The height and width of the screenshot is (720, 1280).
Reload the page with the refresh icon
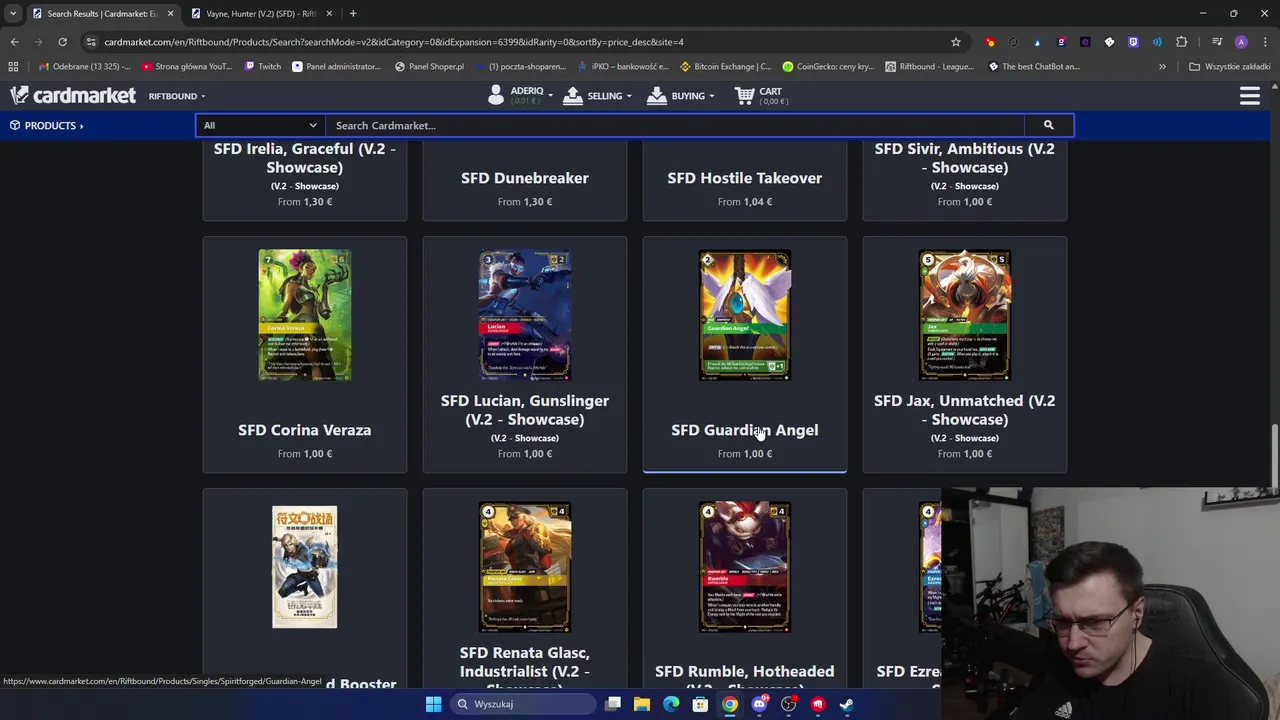tap(62, 42)
